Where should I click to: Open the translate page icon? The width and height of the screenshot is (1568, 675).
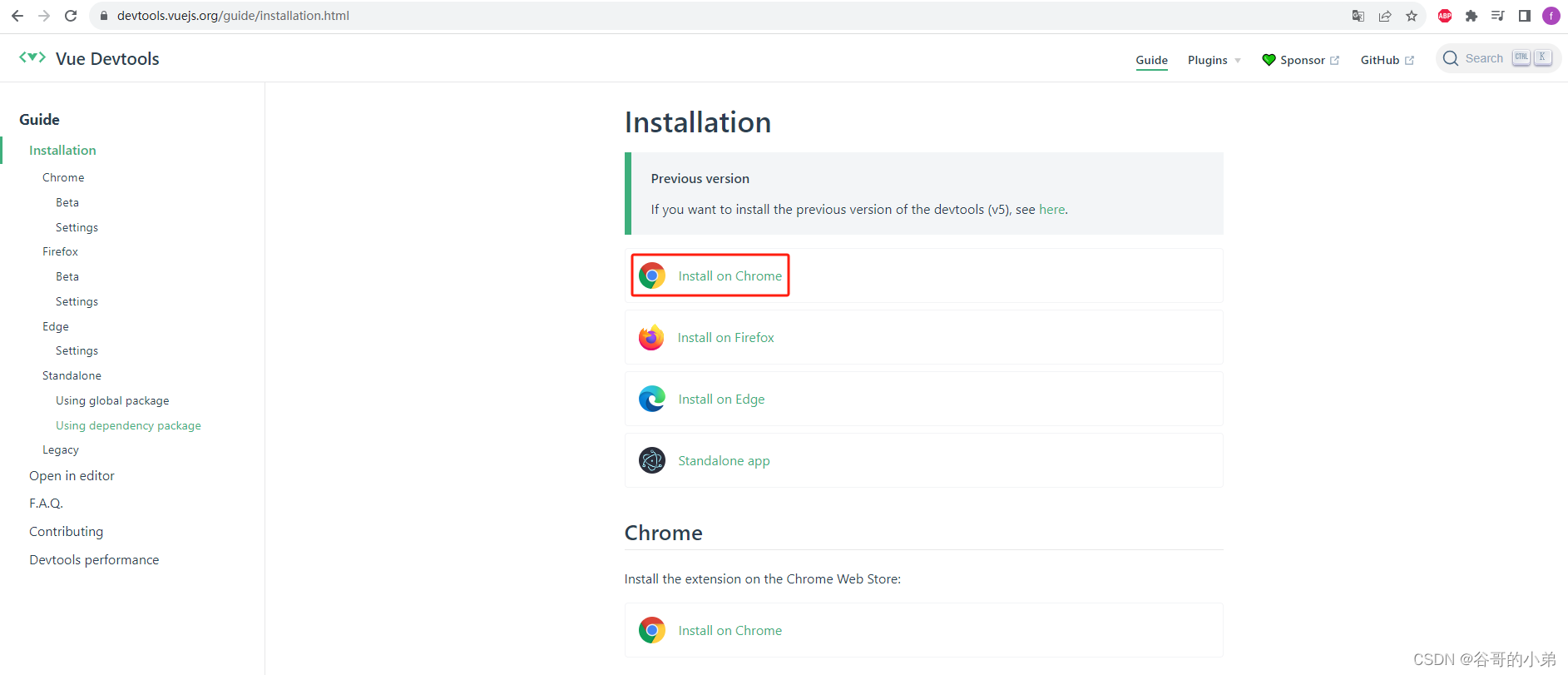pyautogui.click(x=1358, y=16)
